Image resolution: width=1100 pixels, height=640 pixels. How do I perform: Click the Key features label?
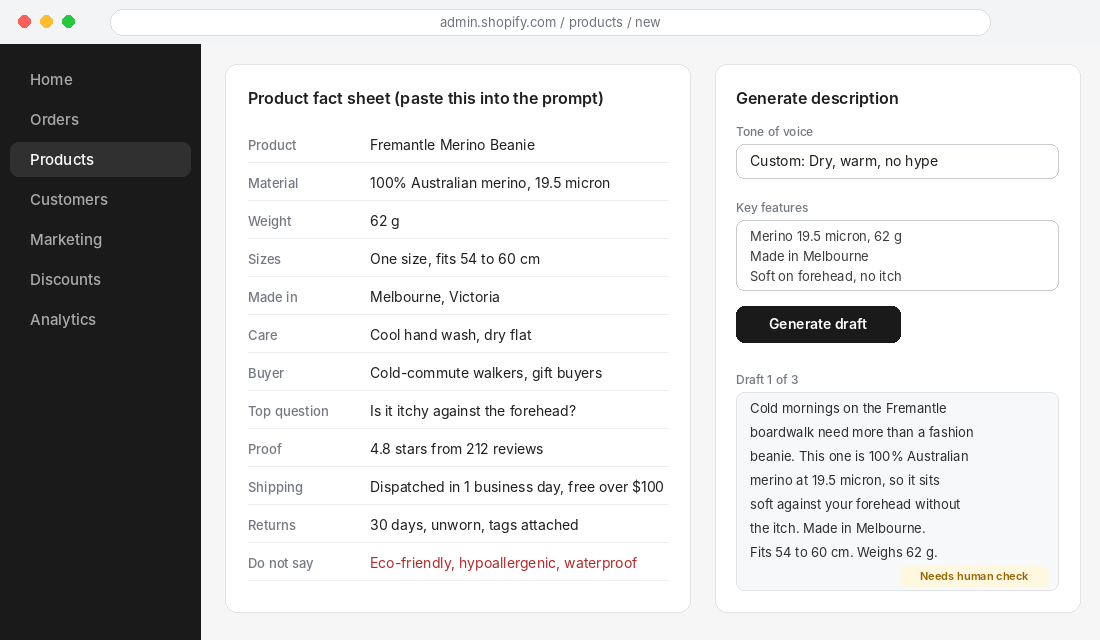click(x=772, y=208)
